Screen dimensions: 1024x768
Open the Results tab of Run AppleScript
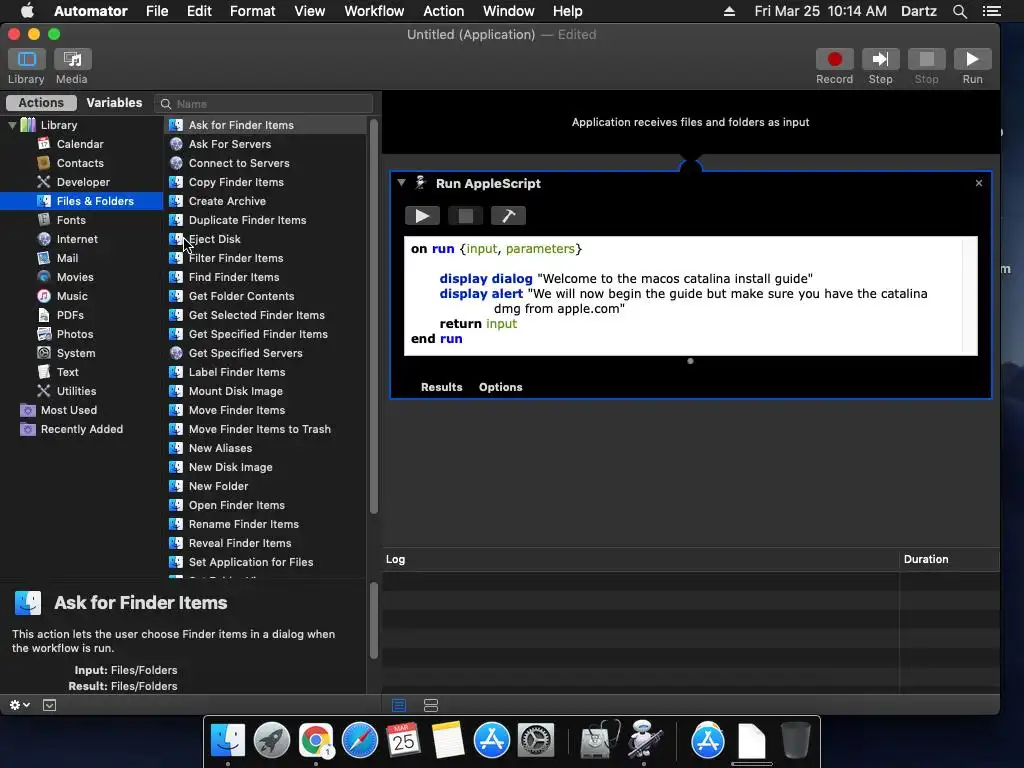(441, 387)
